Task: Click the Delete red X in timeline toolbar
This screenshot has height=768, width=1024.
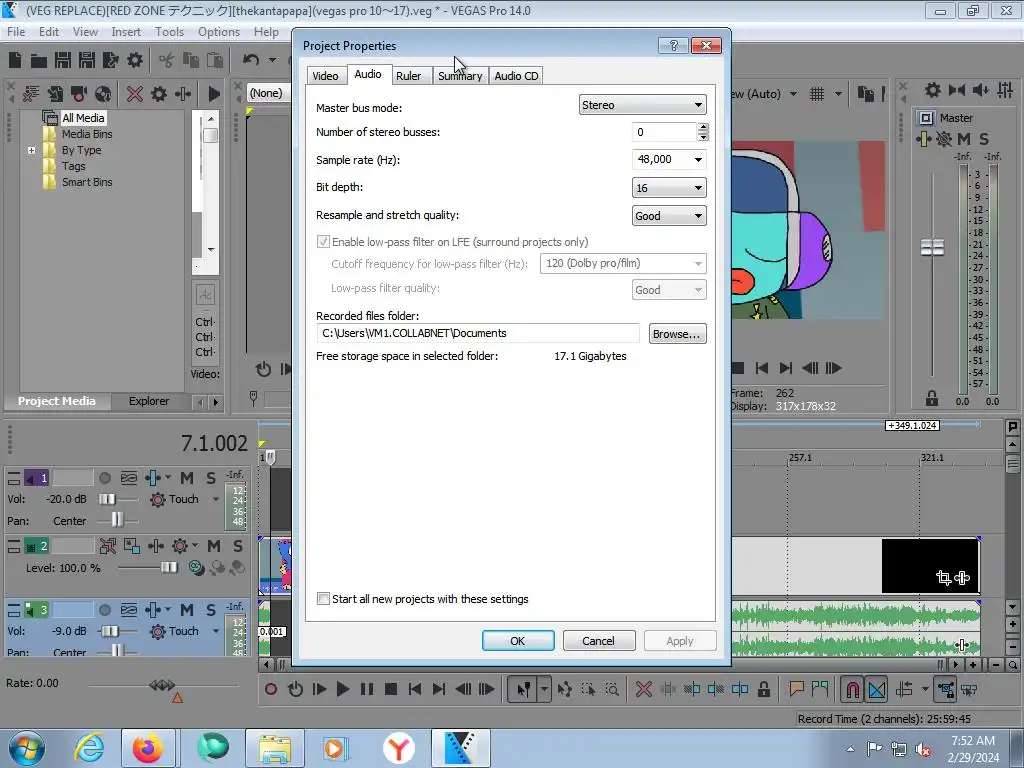Action: pyautogui.click(x=643, y=689)
